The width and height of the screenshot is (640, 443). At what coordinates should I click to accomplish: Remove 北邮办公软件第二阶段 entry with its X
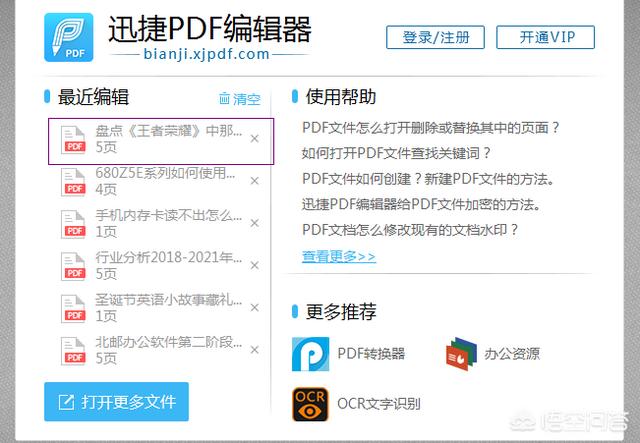[x=255, y=350]
